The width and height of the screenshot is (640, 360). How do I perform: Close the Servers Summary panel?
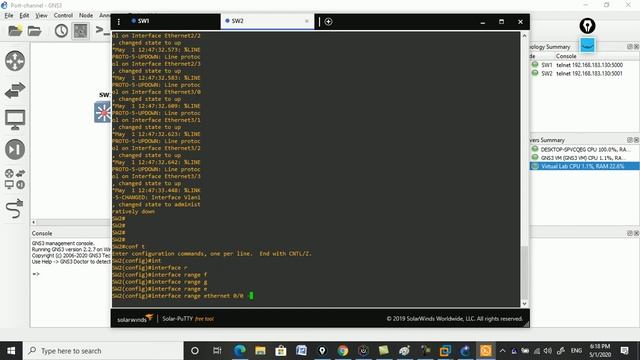pos(636,140)
